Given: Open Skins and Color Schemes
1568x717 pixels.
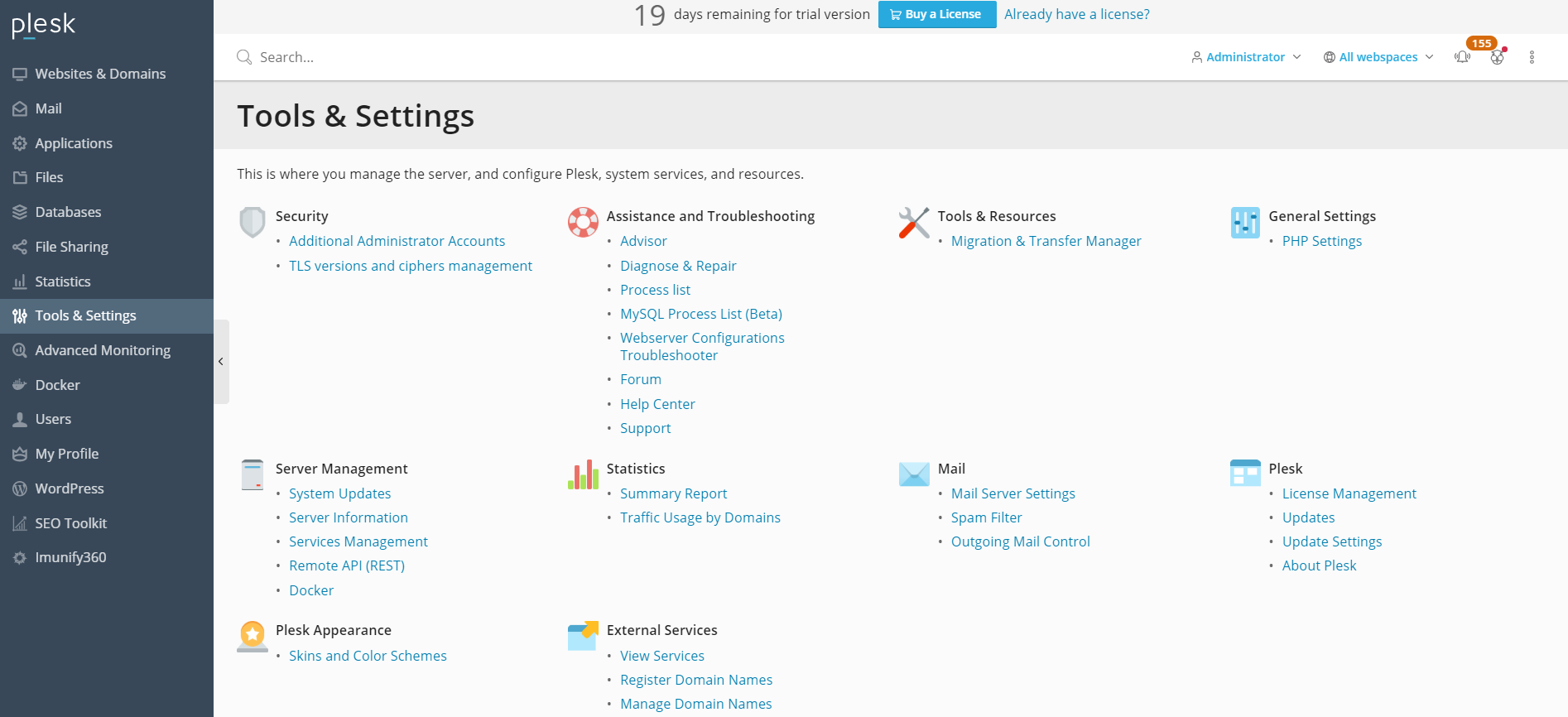Looking at the screenshot, I should click(368, 656).
